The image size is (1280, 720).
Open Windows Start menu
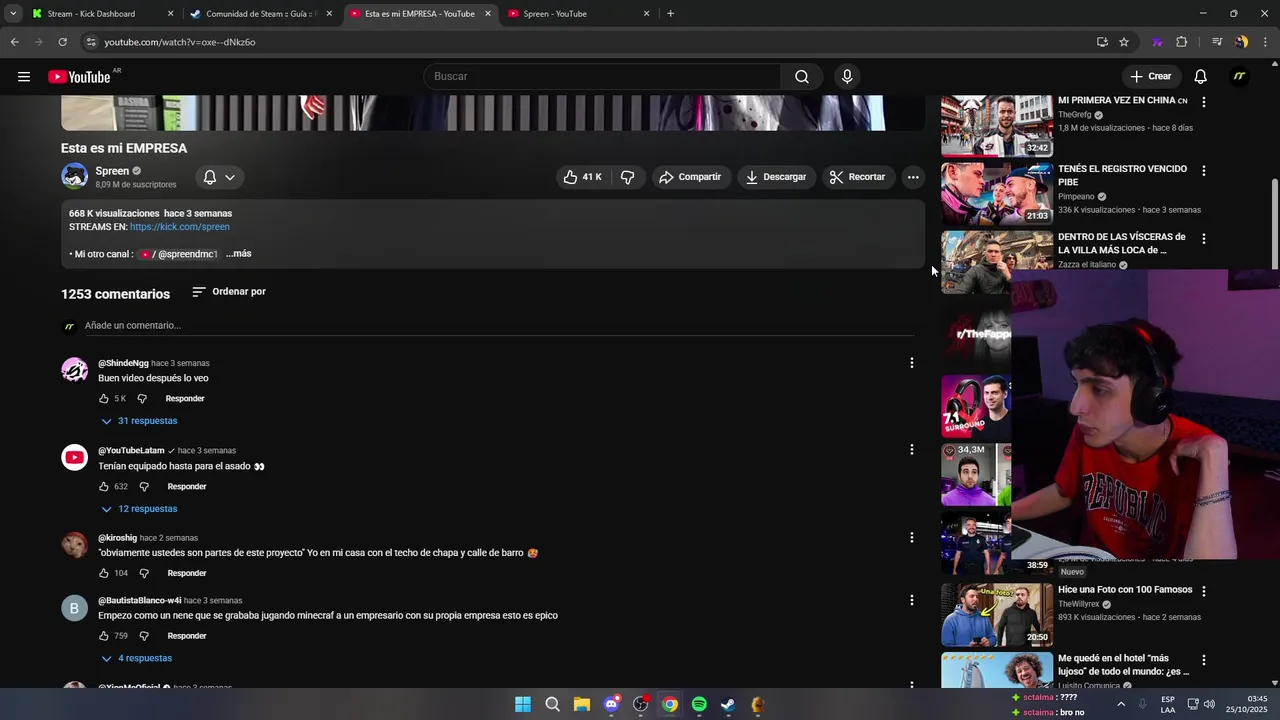[x=523, y=705]
